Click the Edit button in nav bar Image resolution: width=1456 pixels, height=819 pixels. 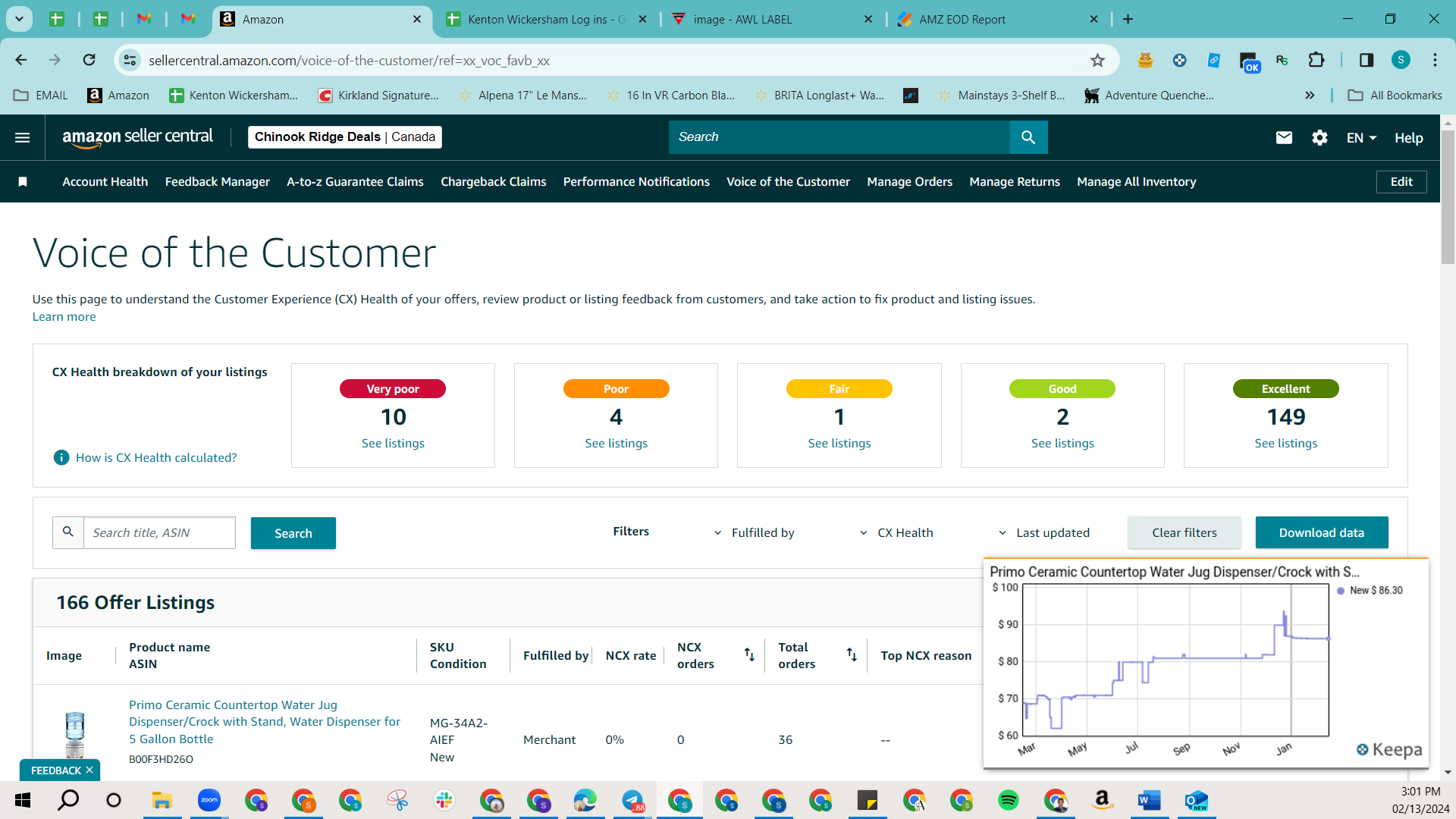pos(1401,182)
